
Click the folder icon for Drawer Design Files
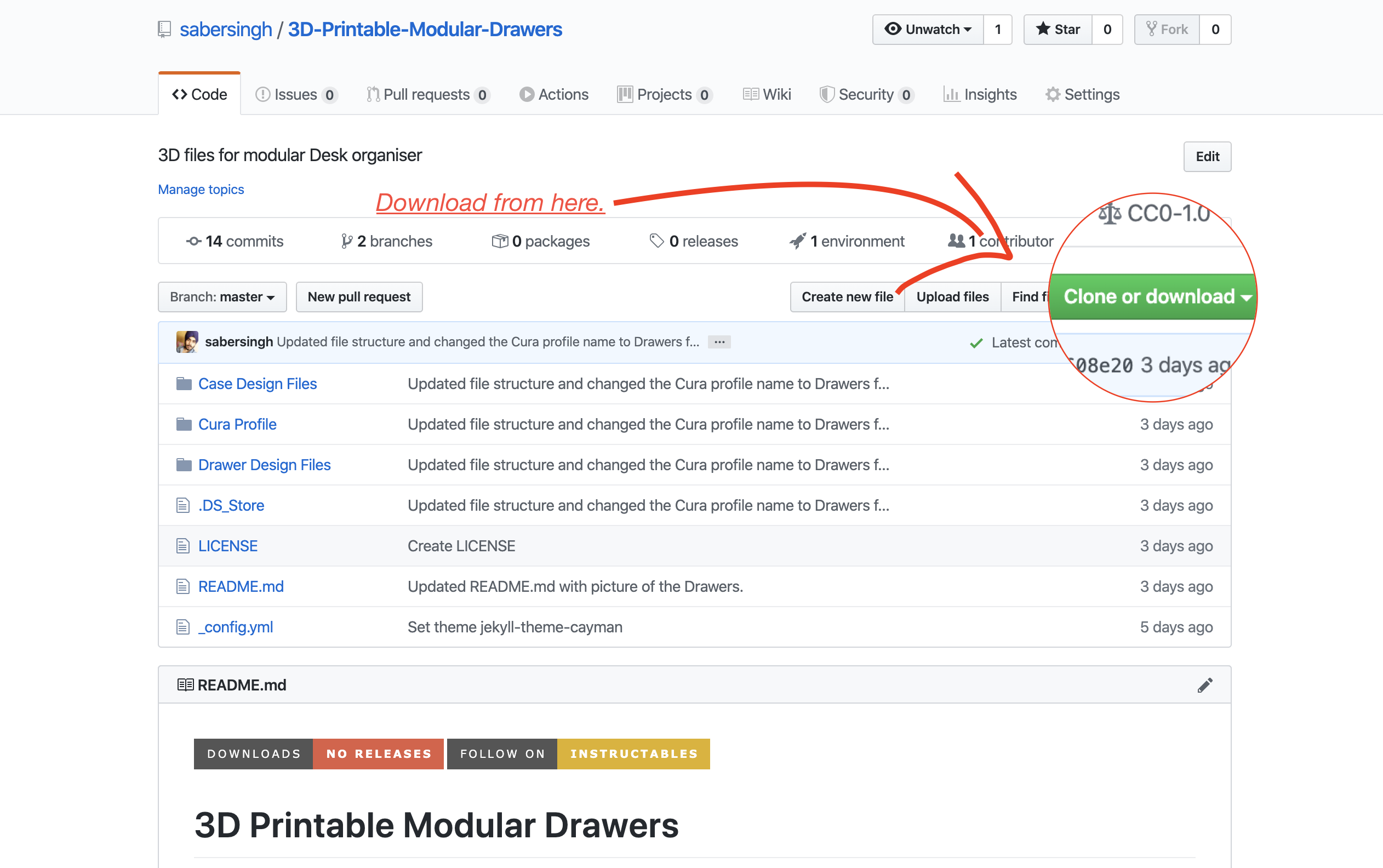184,465
